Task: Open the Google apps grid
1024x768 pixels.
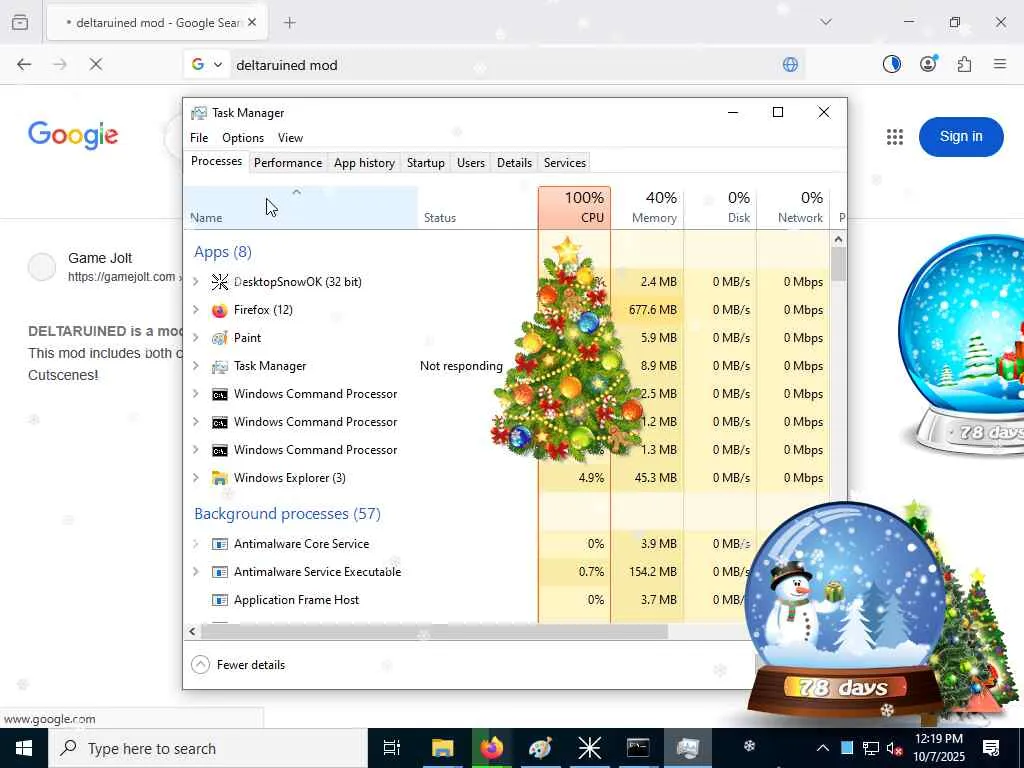Action: coord(895,136)
